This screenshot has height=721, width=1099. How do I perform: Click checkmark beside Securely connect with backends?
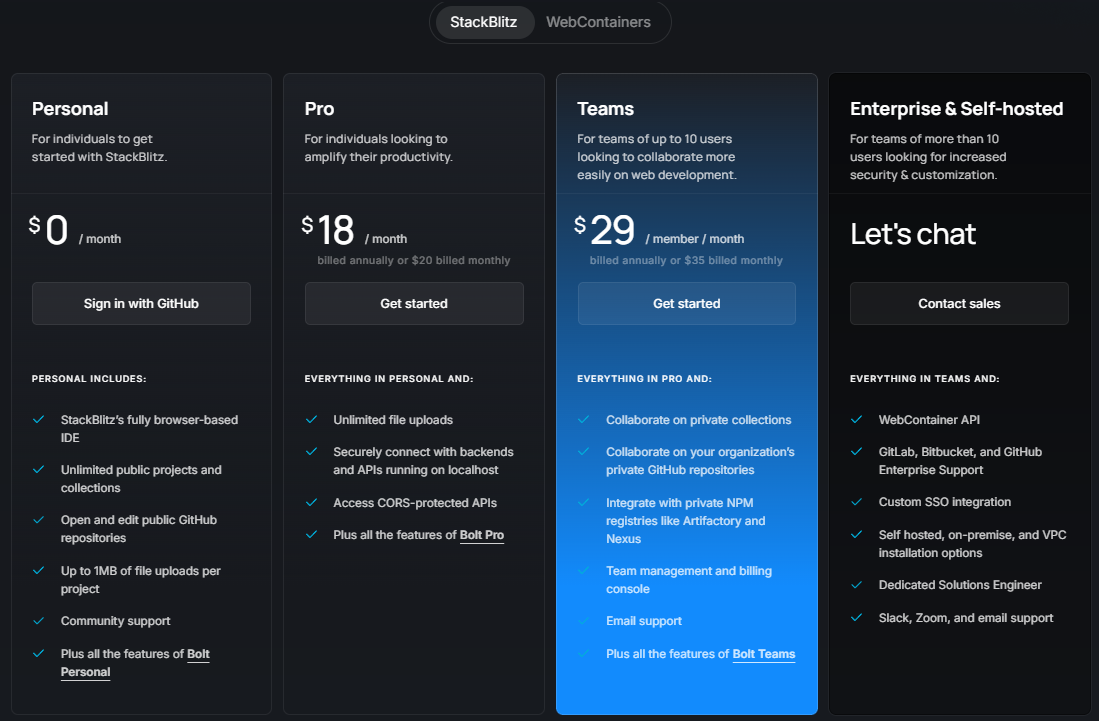coord(311,452)
